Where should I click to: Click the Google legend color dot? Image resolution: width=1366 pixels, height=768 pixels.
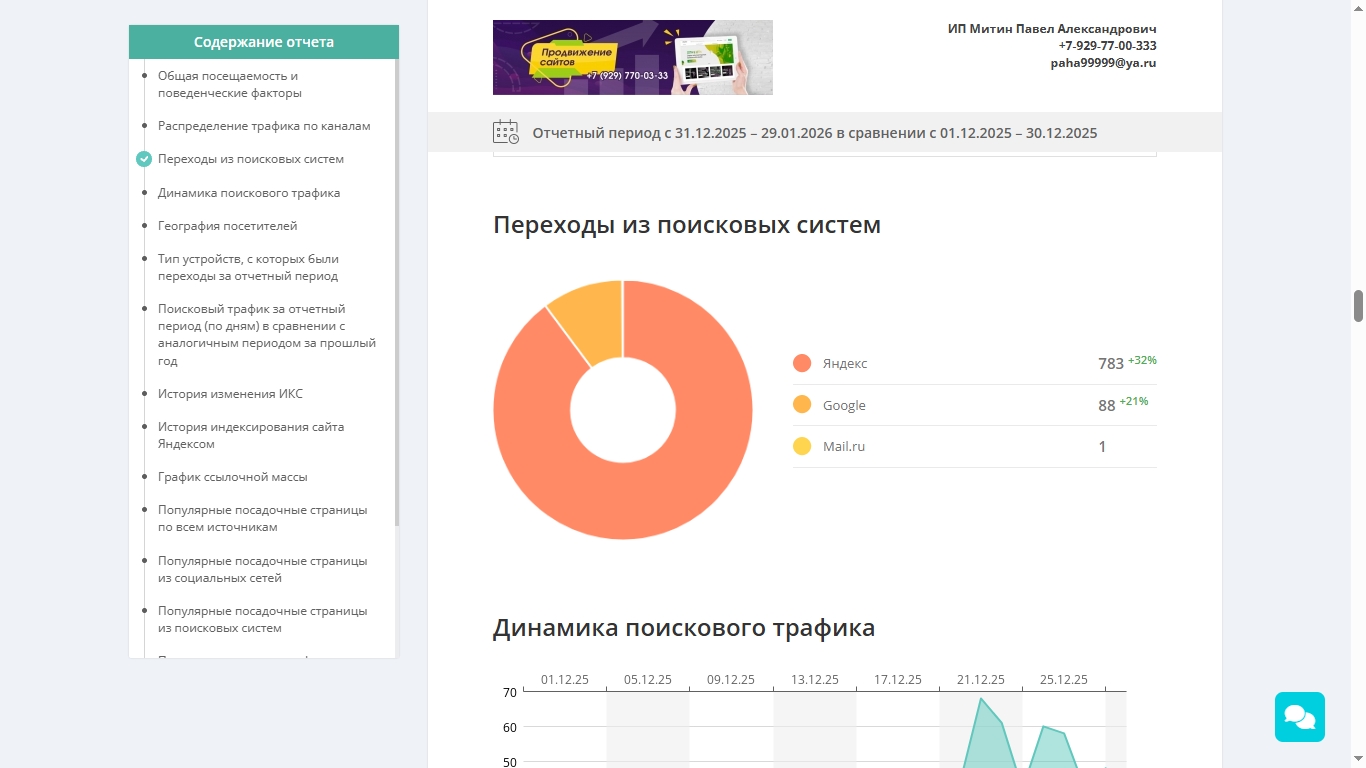(x=802, y=405)
